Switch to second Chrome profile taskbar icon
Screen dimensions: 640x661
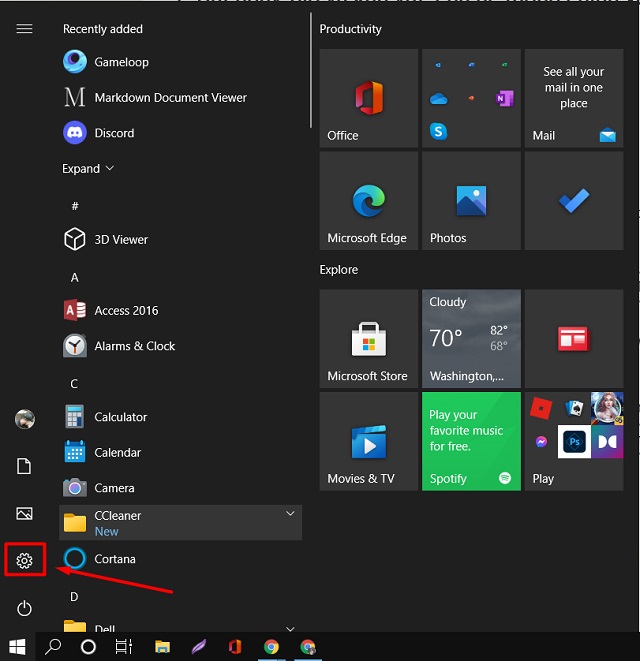point(308,647)
